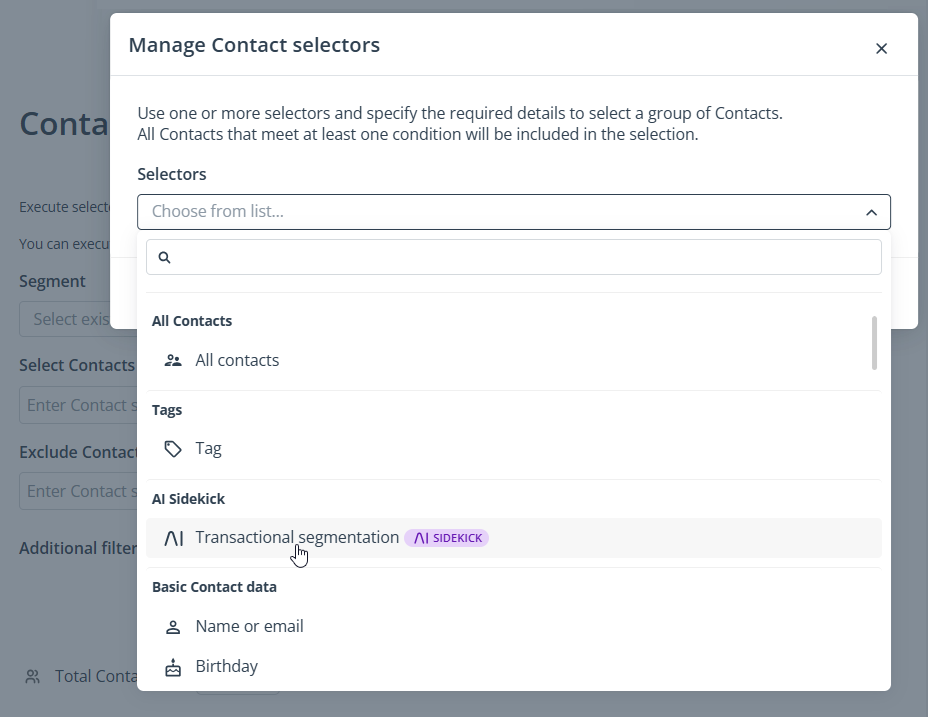
Task: Click the magnifier icon in the search box
Action: [164, 257]
